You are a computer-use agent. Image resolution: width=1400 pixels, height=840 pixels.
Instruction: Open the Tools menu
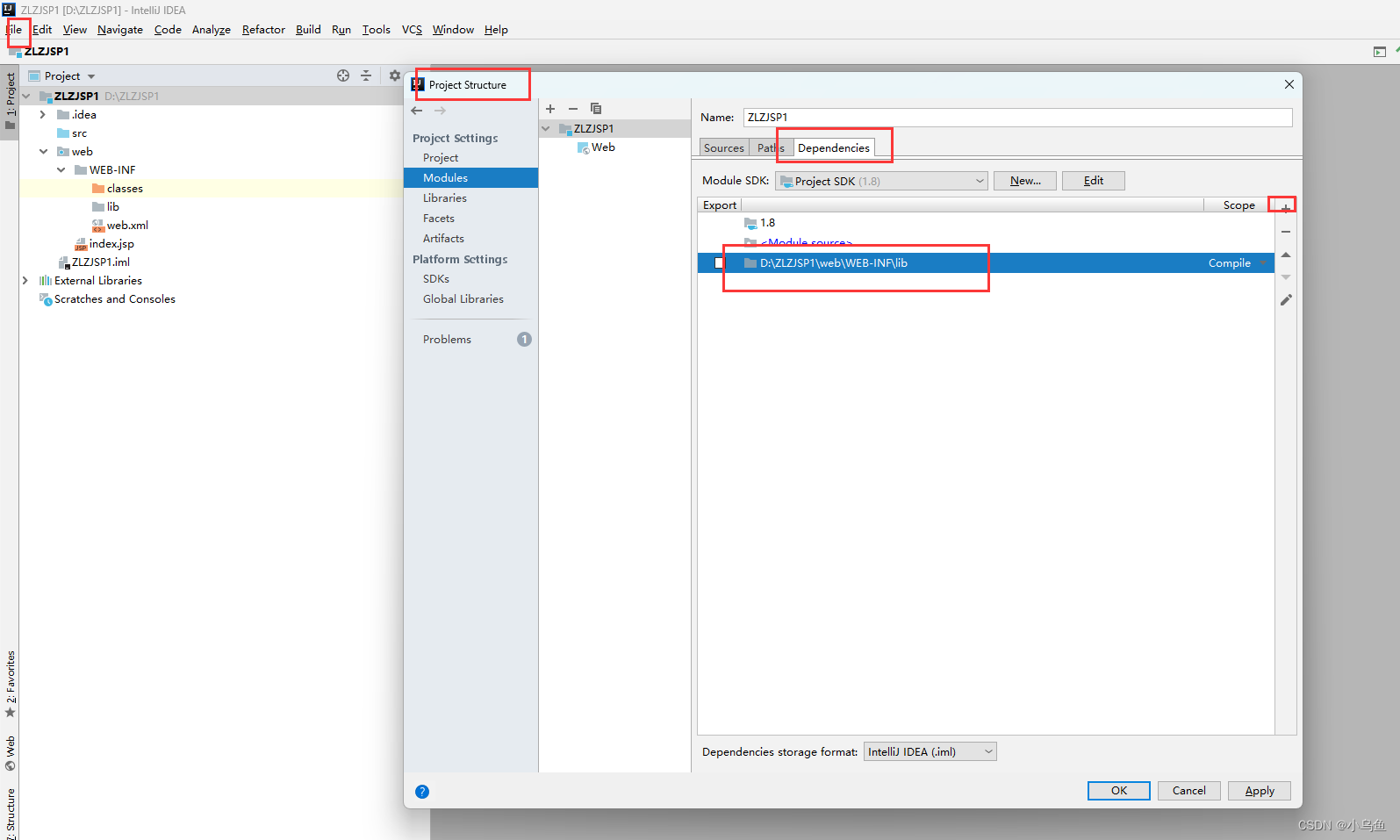coord(377,30)
